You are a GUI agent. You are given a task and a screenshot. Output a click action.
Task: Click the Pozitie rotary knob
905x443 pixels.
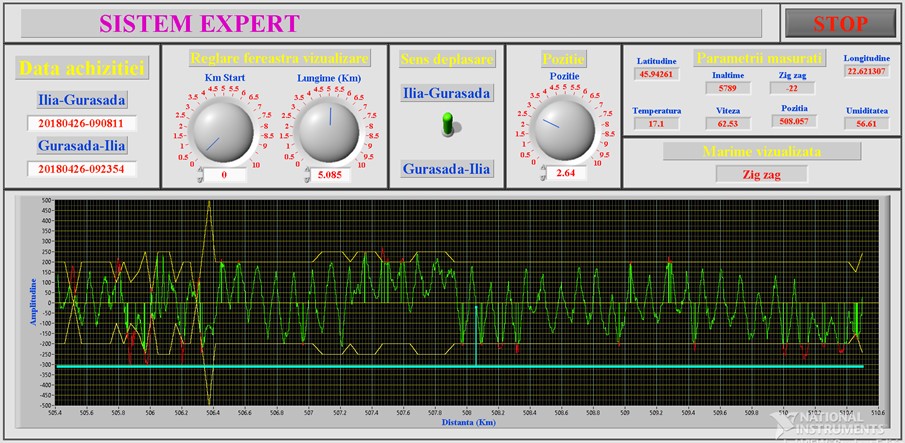tap(564, 127)
